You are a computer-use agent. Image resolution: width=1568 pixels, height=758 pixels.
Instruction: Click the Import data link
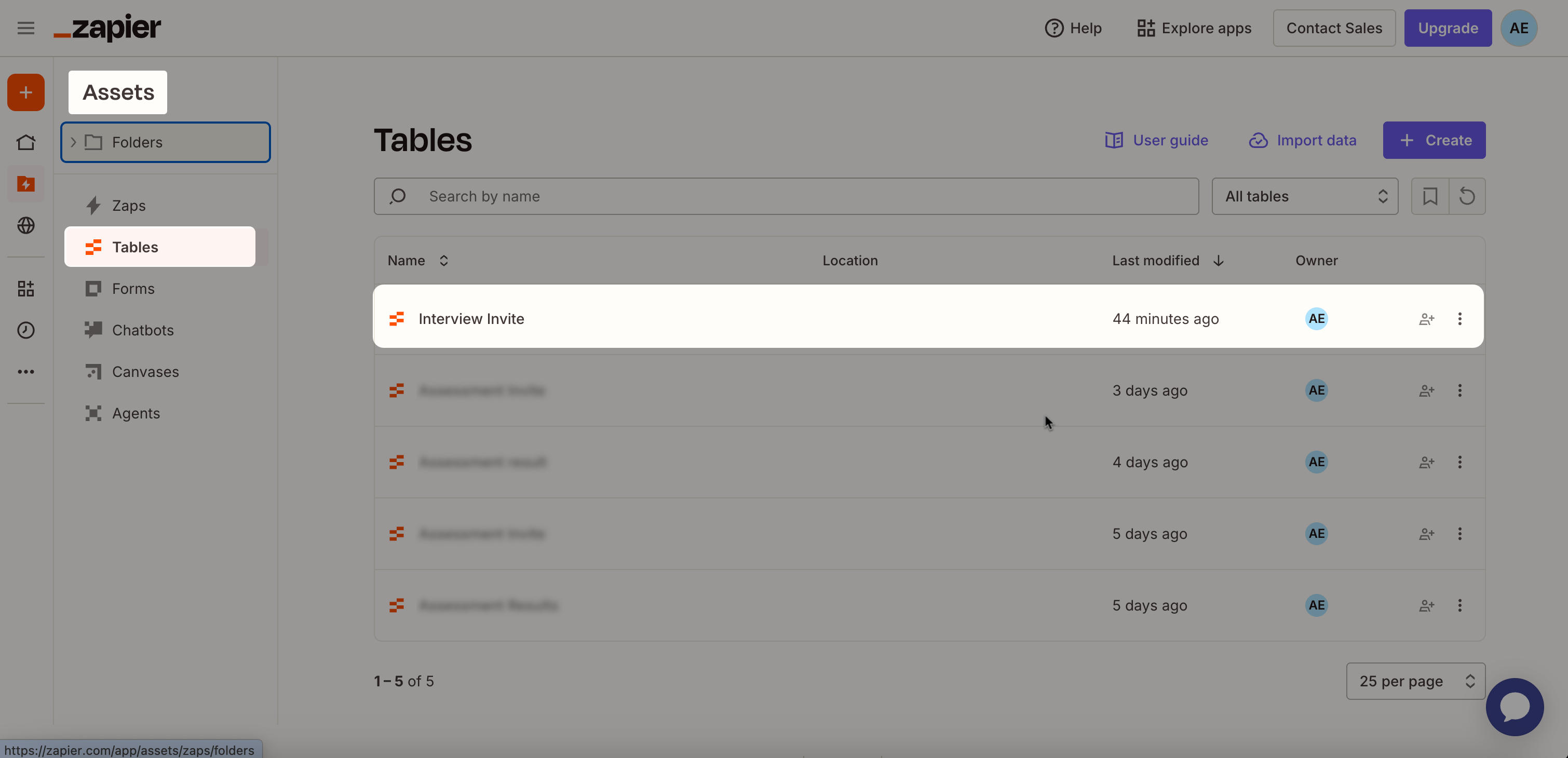(1303, 140)
